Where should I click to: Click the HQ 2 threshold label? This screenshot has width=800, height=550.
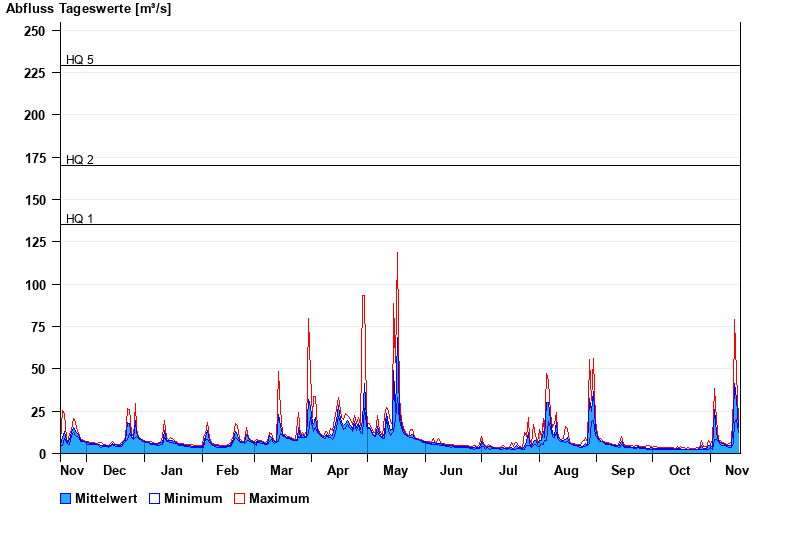coord(80,160)
